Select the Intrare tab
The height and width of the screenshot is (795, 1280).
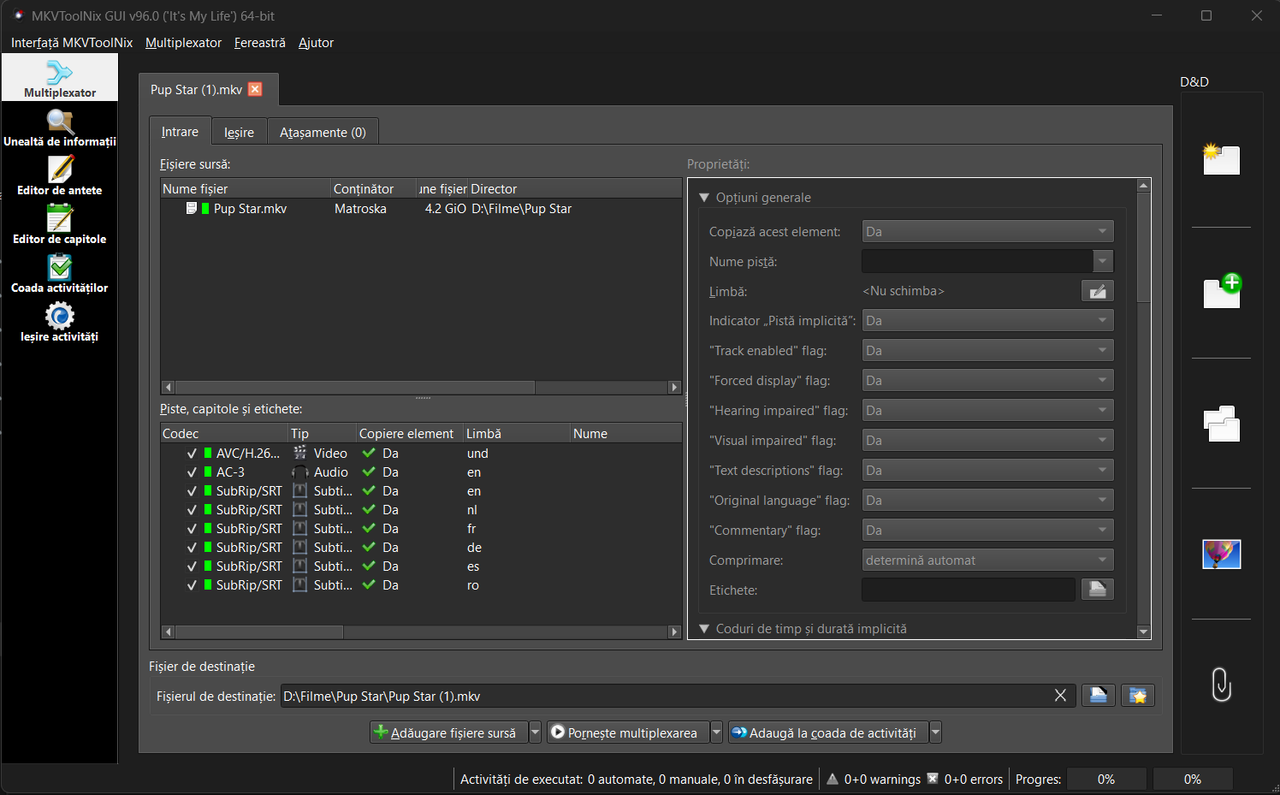click(x=180, y=131)
